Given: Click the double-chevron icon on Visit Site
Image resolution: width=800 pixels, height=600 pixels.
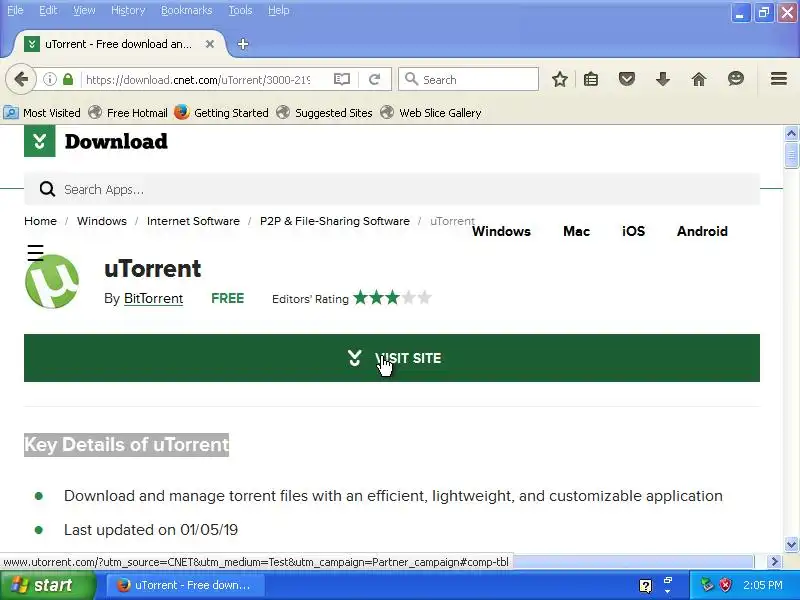Looking at the screenshot, I should [x=355, y=358].
